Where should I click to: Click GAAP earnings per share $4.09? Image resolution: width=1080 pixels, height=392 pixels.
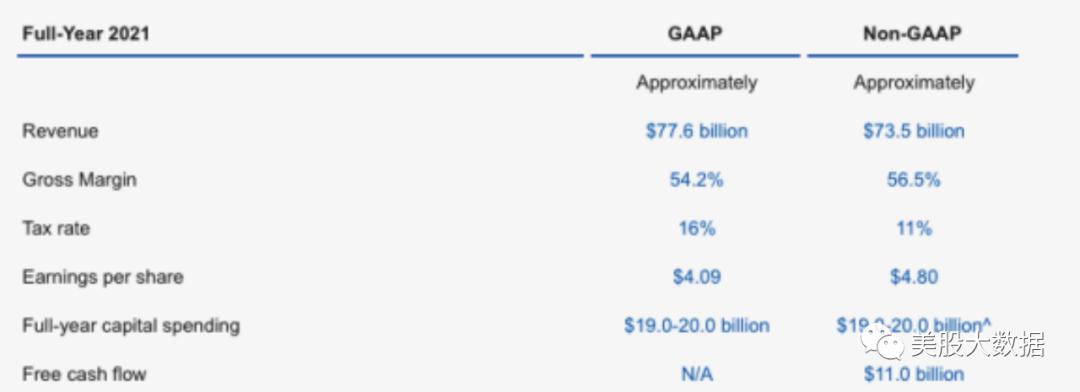click(696, 277)
